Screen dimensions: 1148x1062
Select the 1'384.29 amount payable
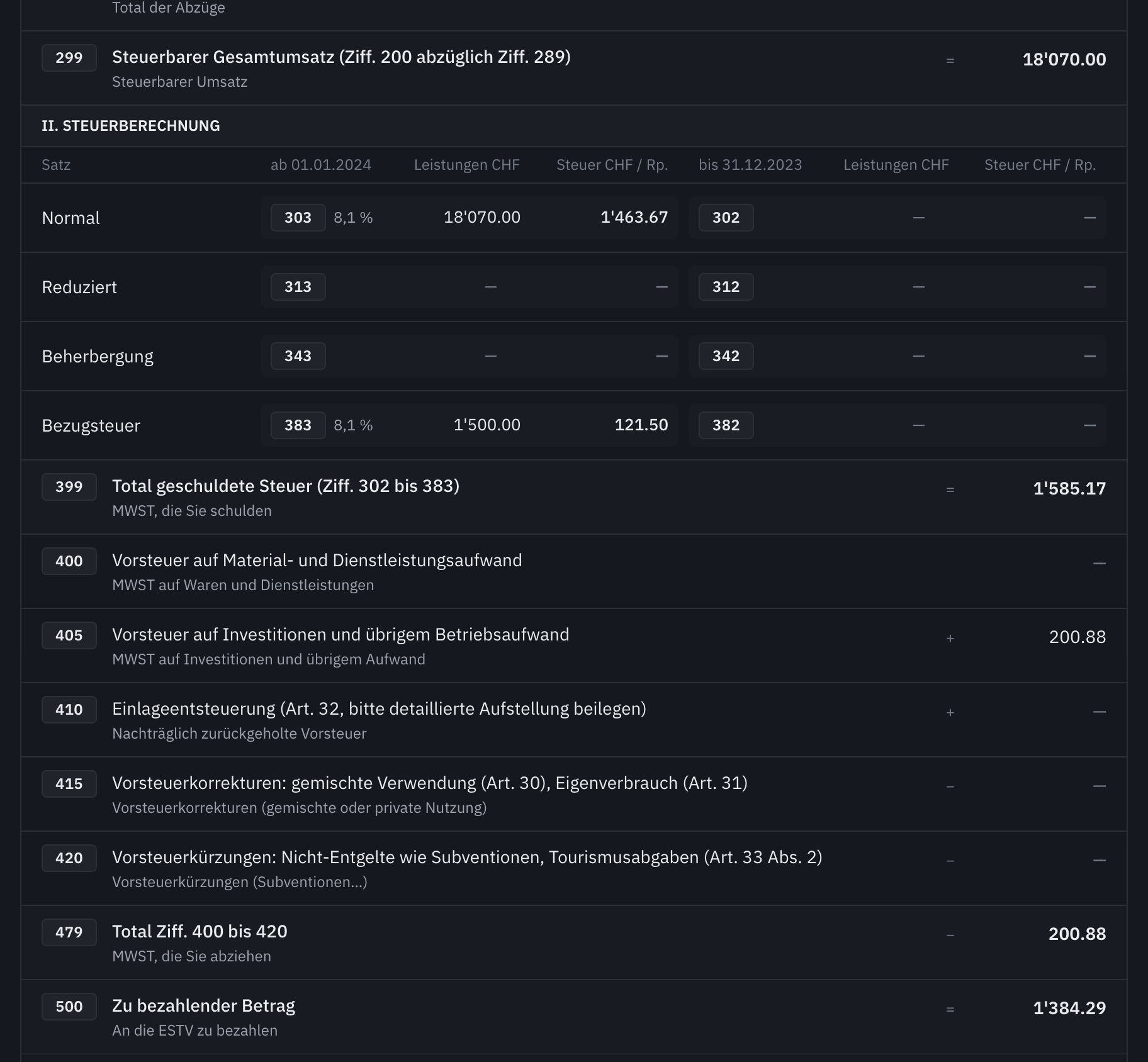(1069, 1009)
